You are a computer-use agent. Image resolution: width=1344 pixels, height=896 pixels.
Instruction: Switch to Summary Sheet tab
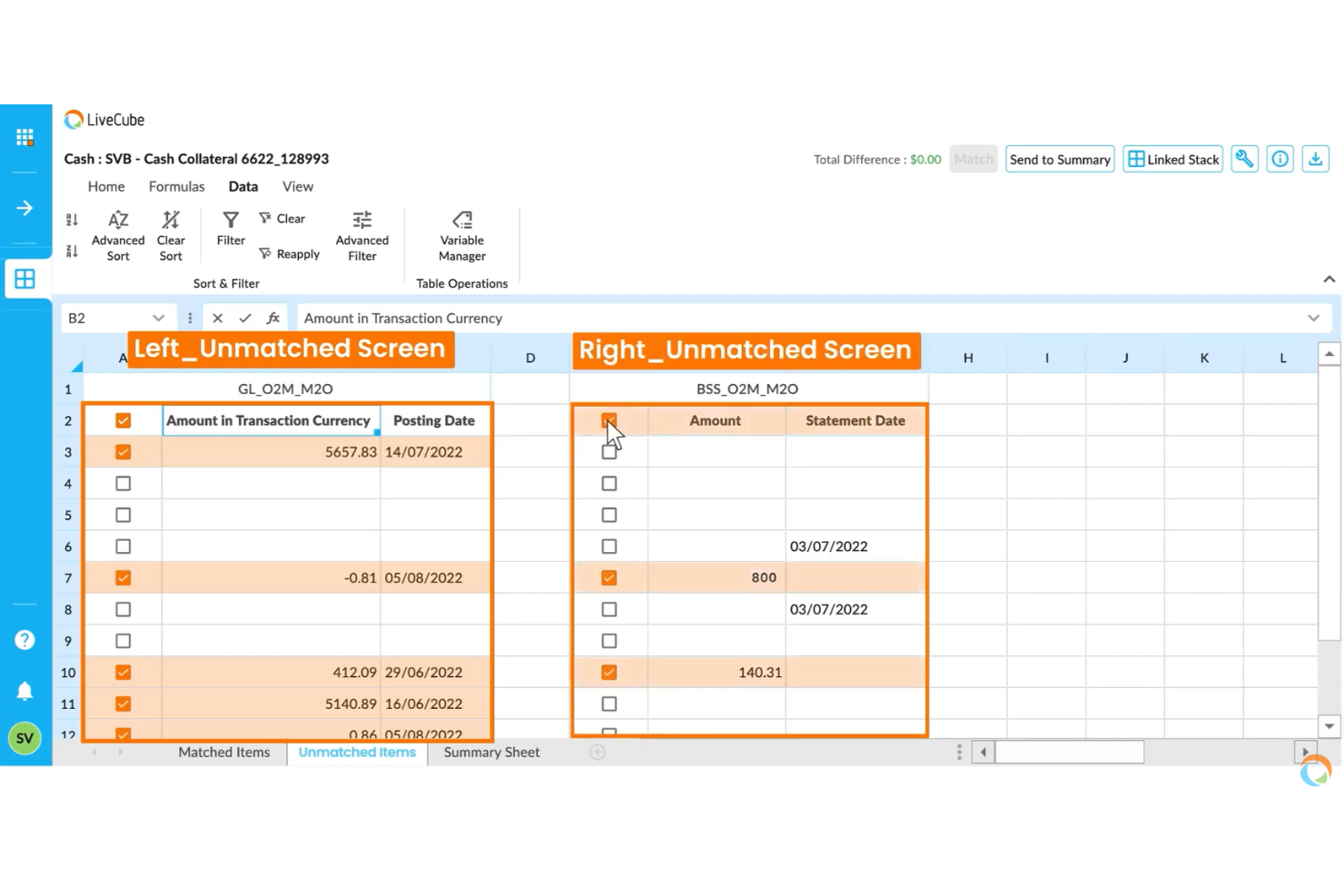[x=492, y=752]
